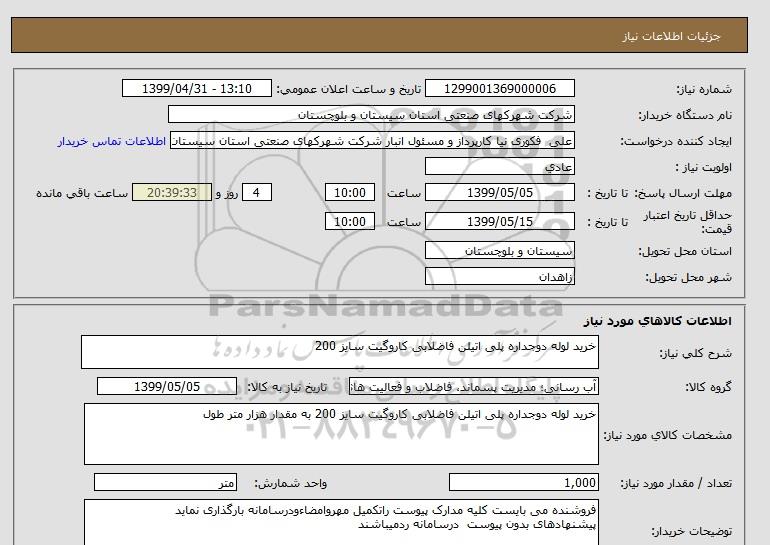Open the اطلاعات تماس خریدار link
Viewport: 770px width, 545px height.
[111, 141]
